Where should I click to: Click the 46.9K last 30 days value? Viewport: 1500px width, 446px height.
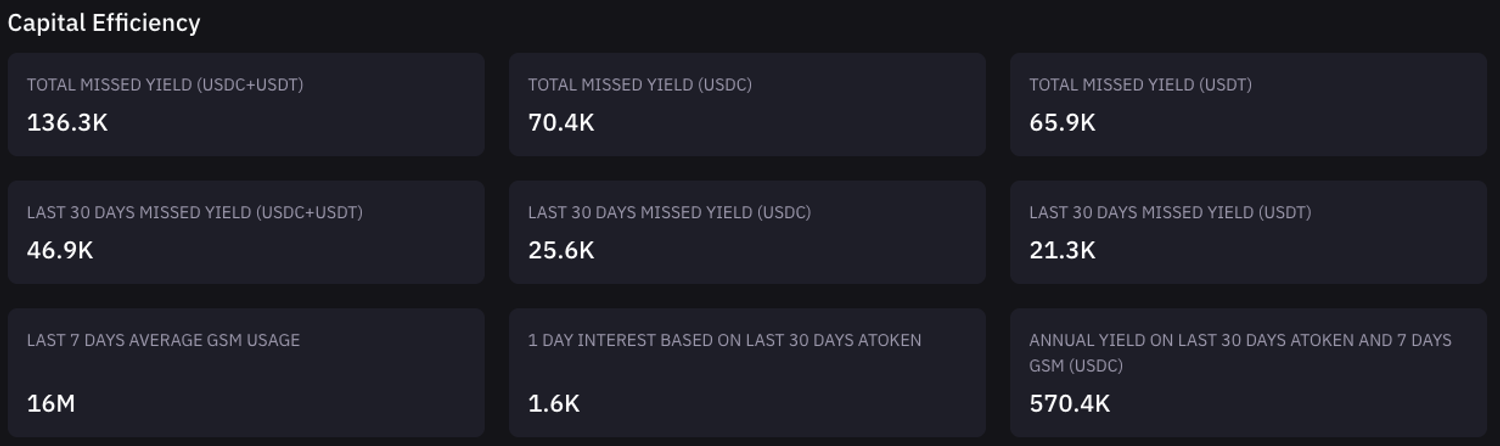point(60,250)
